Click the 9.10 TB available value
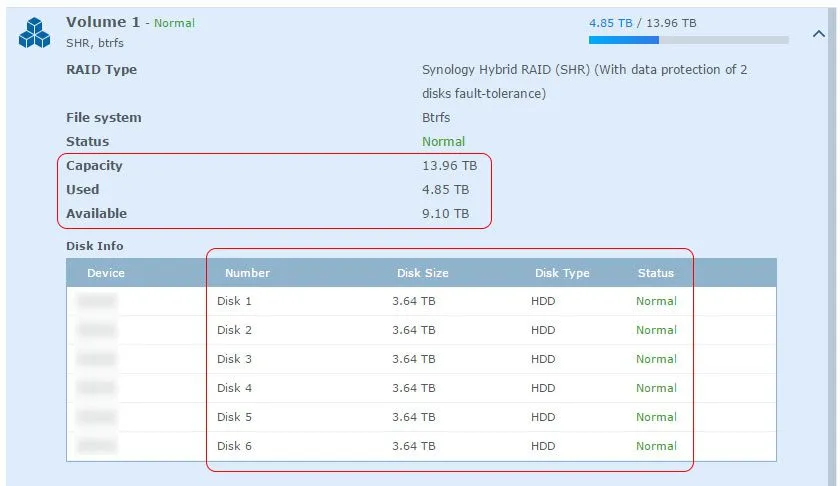This screenshot has width=840, height=486. (445, 213)
